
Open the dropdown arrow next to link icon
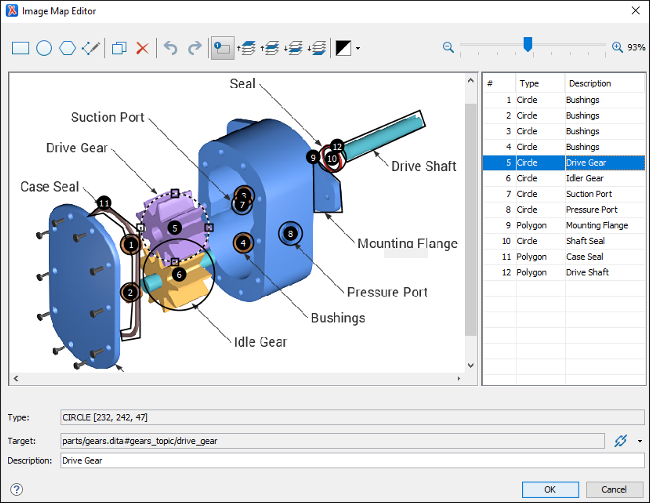tap(639, 440)
